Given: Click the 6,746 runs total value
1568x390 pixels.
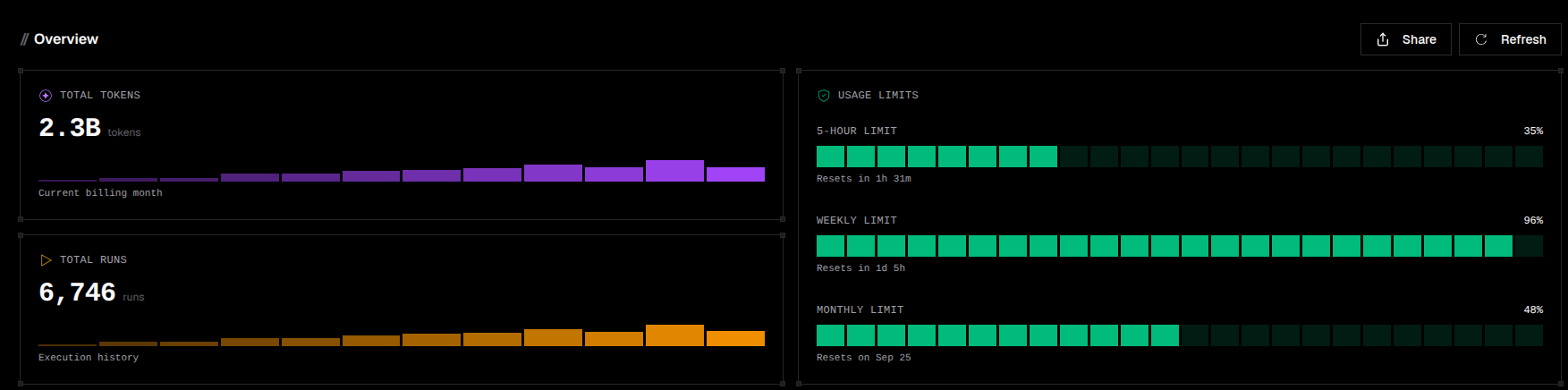Looking at the screenshot, I should [x=77, y=292].
